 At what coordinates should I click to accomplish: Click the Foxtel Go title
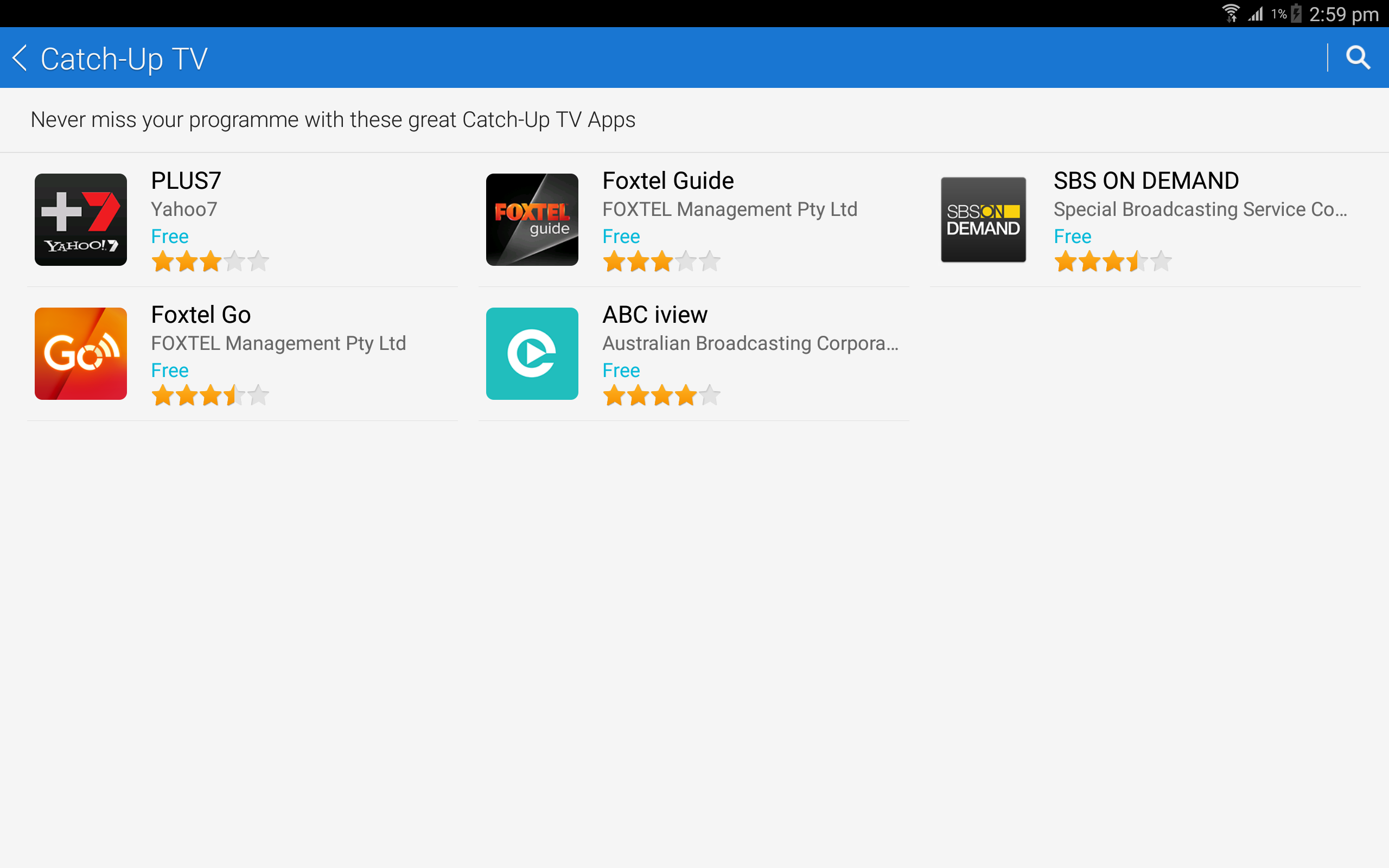point(201,315)
